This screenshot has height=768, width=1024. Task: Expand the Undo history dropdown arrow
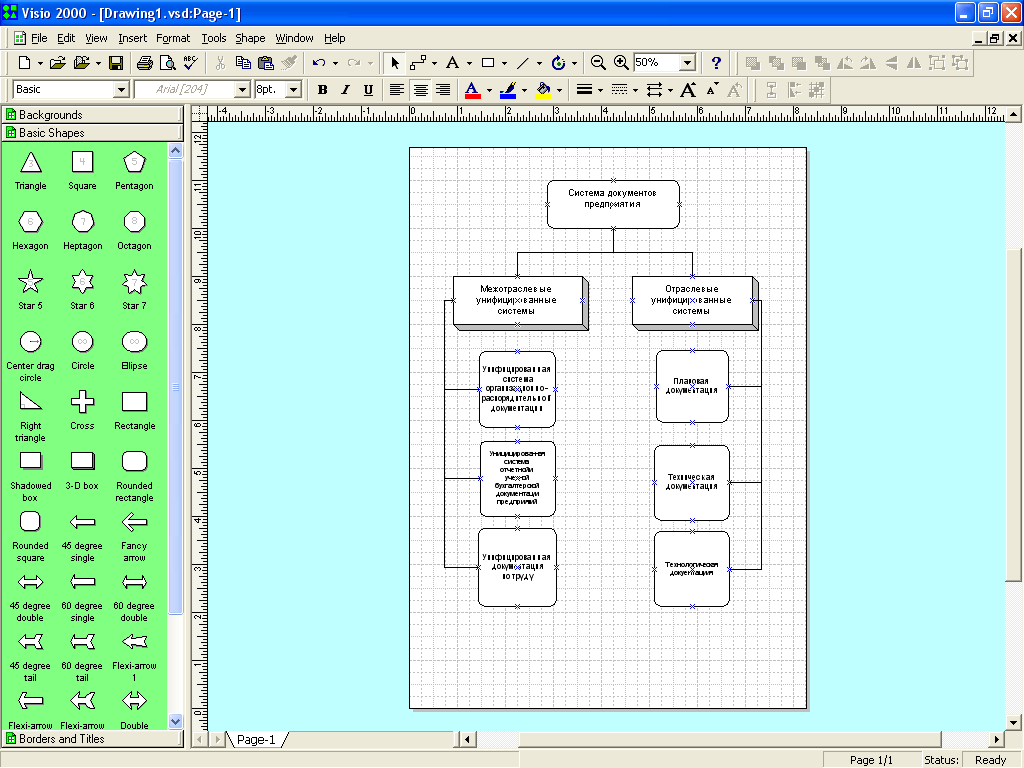pyautogui.click(x=335, y=63)
